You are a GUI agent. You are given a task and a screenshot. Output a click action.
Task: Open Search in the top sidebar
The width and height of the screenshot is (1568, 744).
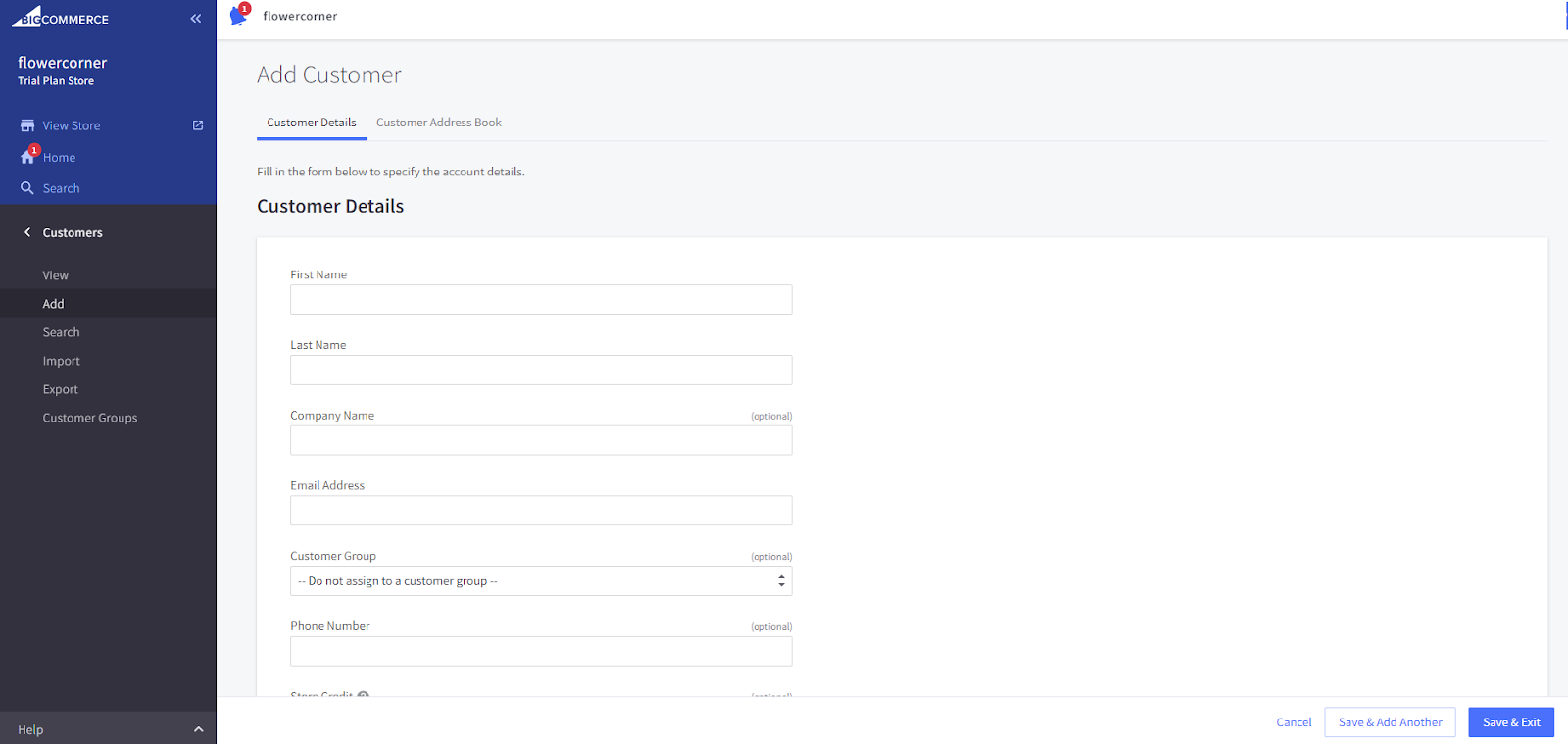point(62,188)
